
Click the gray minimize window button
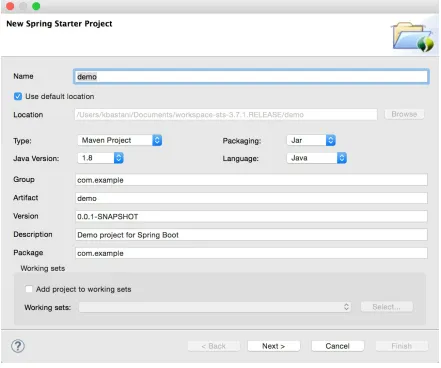coord(23,6)
